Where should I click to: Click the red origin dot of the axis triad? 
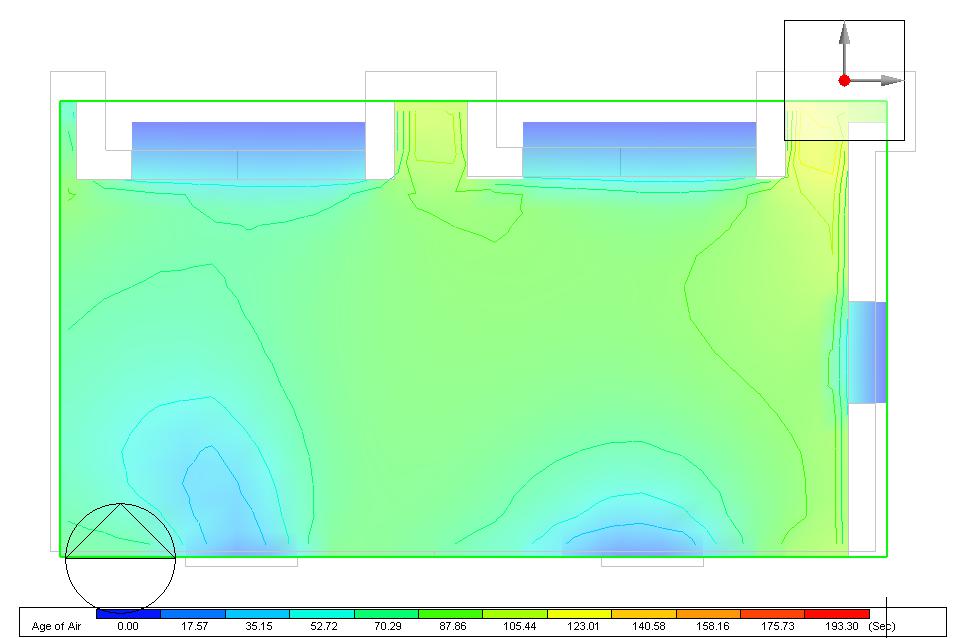click(x=845, y=80)
